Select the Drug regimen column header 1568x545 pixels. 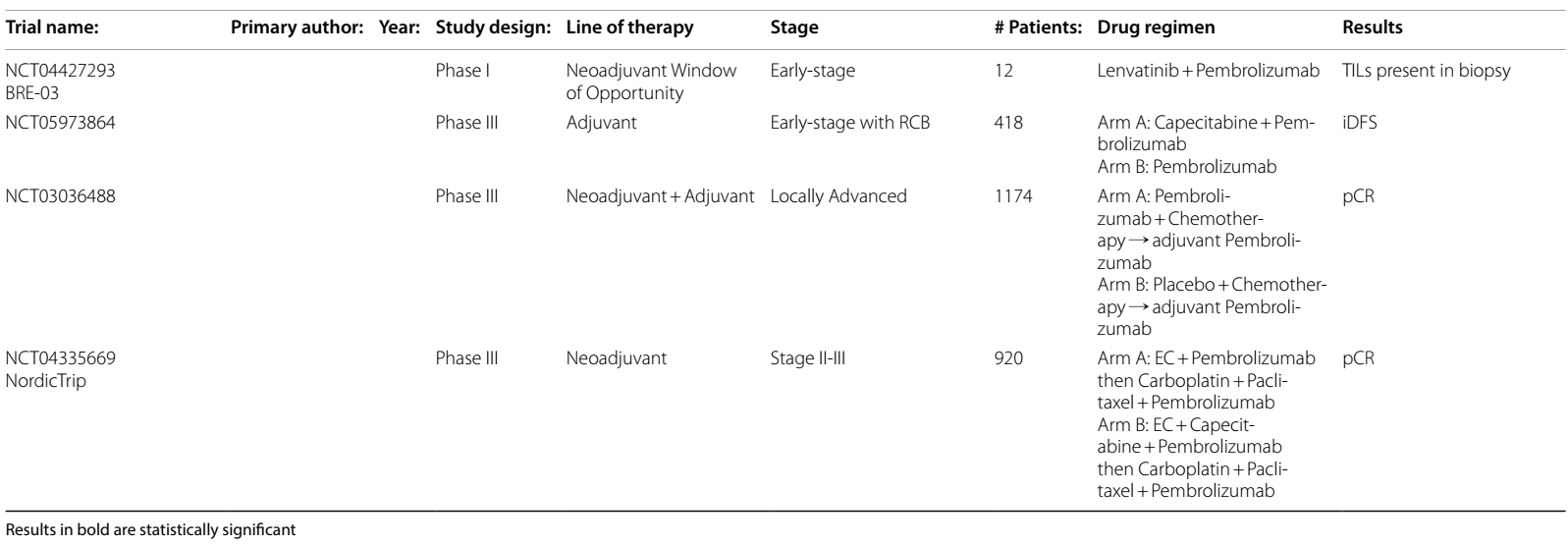(x=1156, y=27)
